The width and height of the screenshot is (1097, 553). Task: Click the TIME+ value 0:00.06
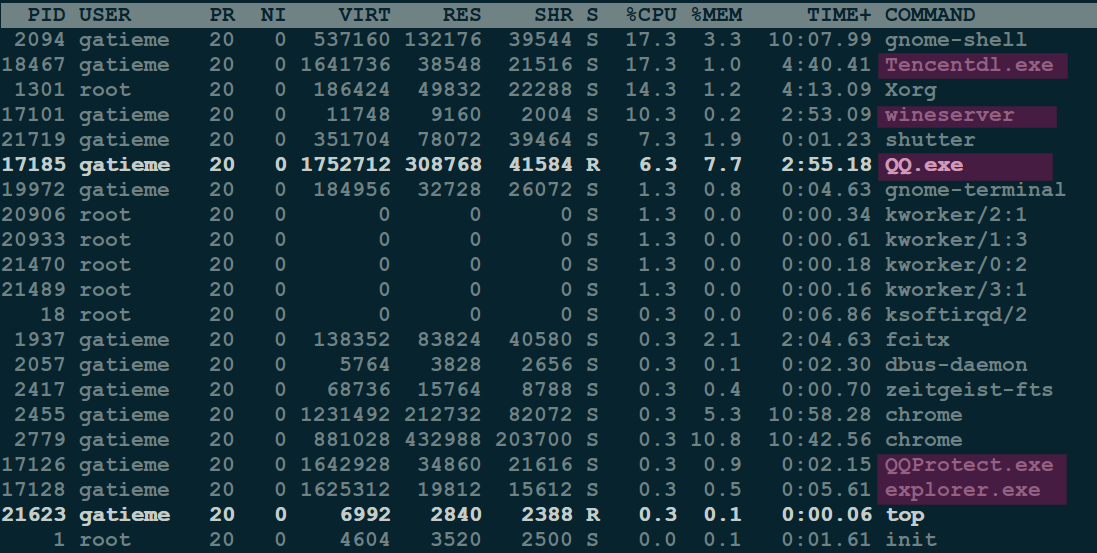pos(827,515)
